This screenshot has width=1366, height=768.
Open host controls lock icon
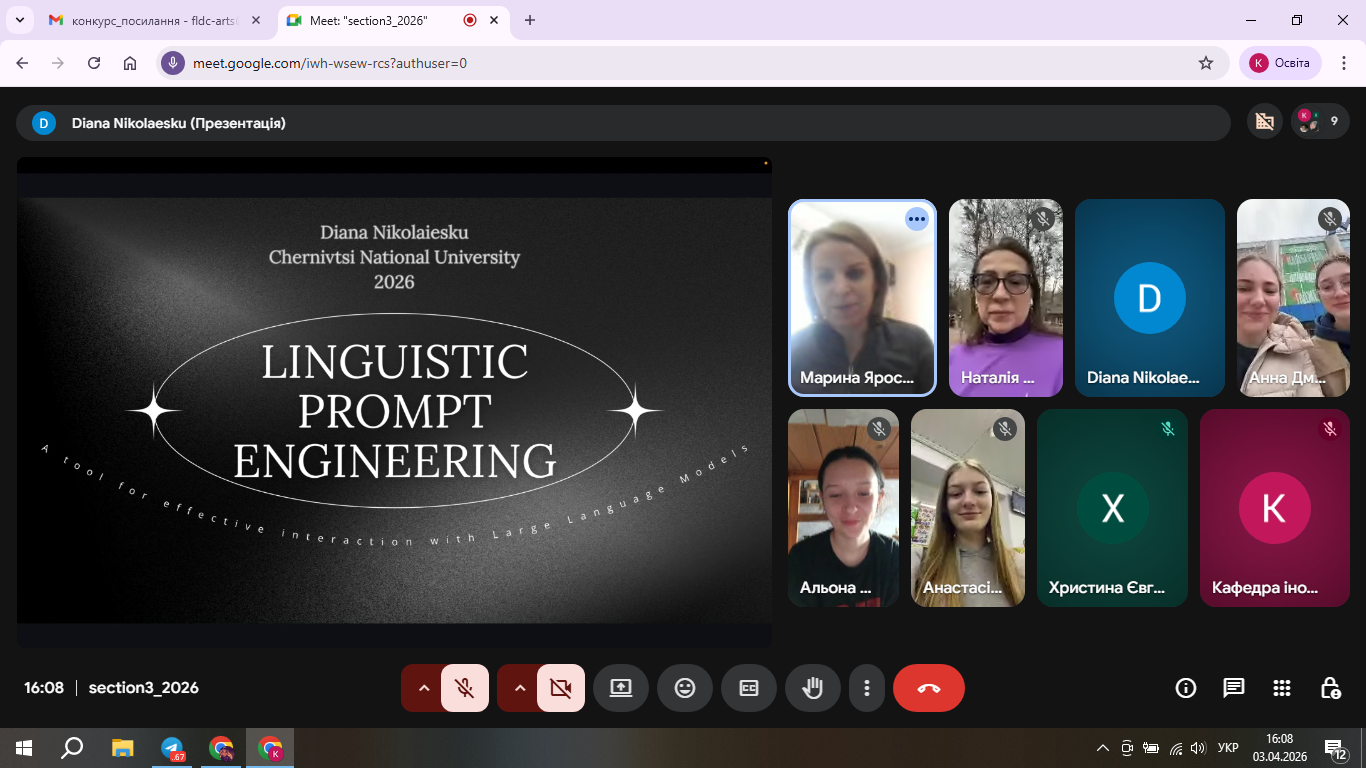pos(1330,688)
